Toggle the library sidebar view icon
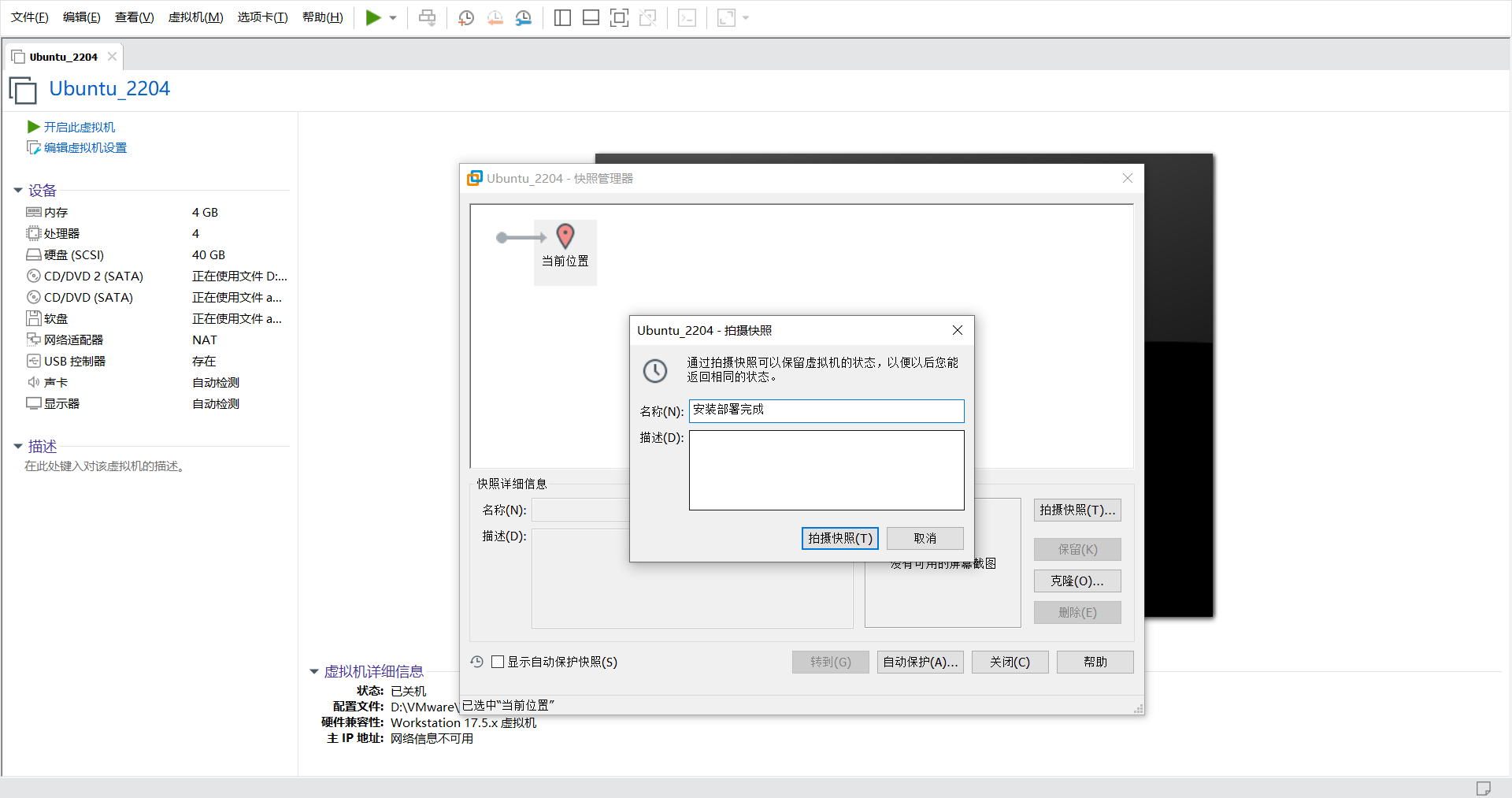The height and width of the screenshot is (798, 1512). click(x=562, y=17)
